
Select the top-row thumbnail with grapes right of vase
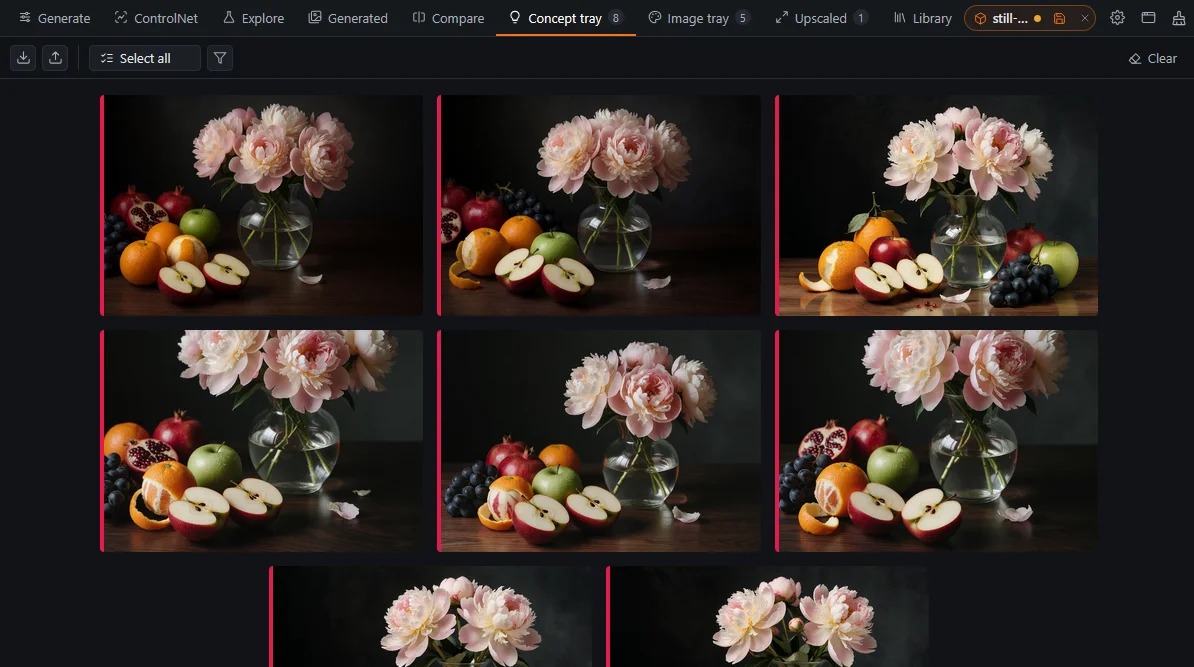(x=937, y=206)
